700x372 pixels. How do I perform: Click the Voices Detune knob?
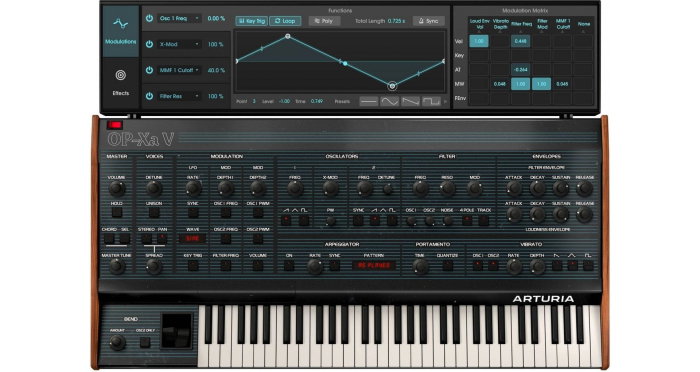click(154, 188)
